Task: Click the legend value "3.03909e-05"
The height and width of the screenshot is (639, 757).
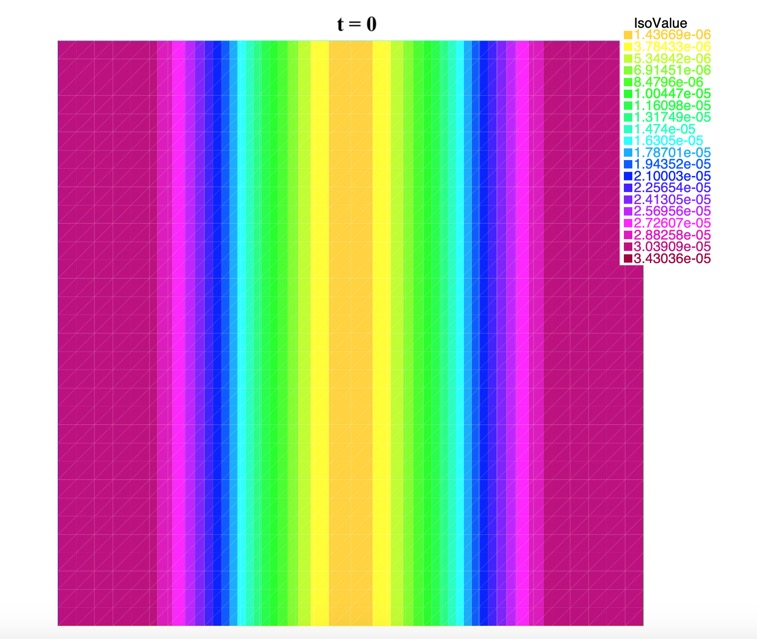Action: click(672, 247)
